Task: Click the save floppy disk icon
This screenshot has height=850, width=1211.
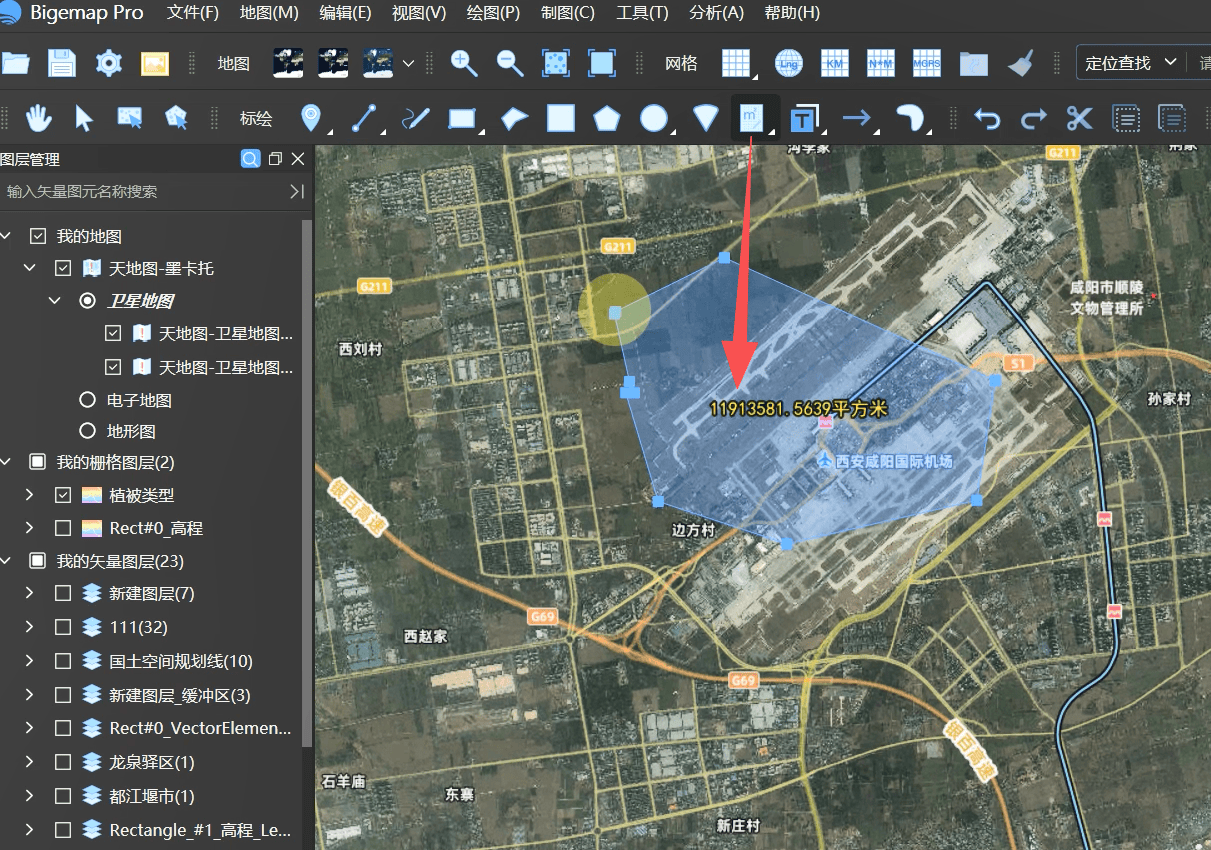Action: [x=62, y=63]
